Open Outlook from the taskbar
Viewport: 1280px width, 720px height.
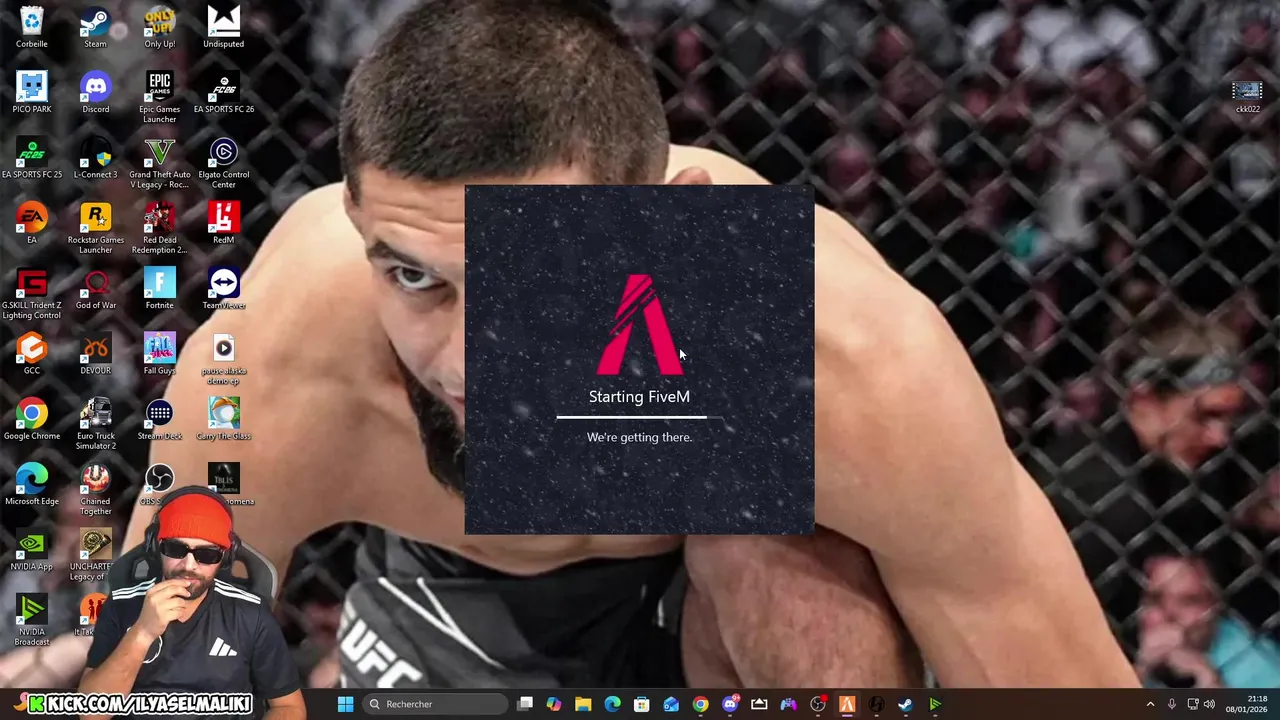point(671,704)
